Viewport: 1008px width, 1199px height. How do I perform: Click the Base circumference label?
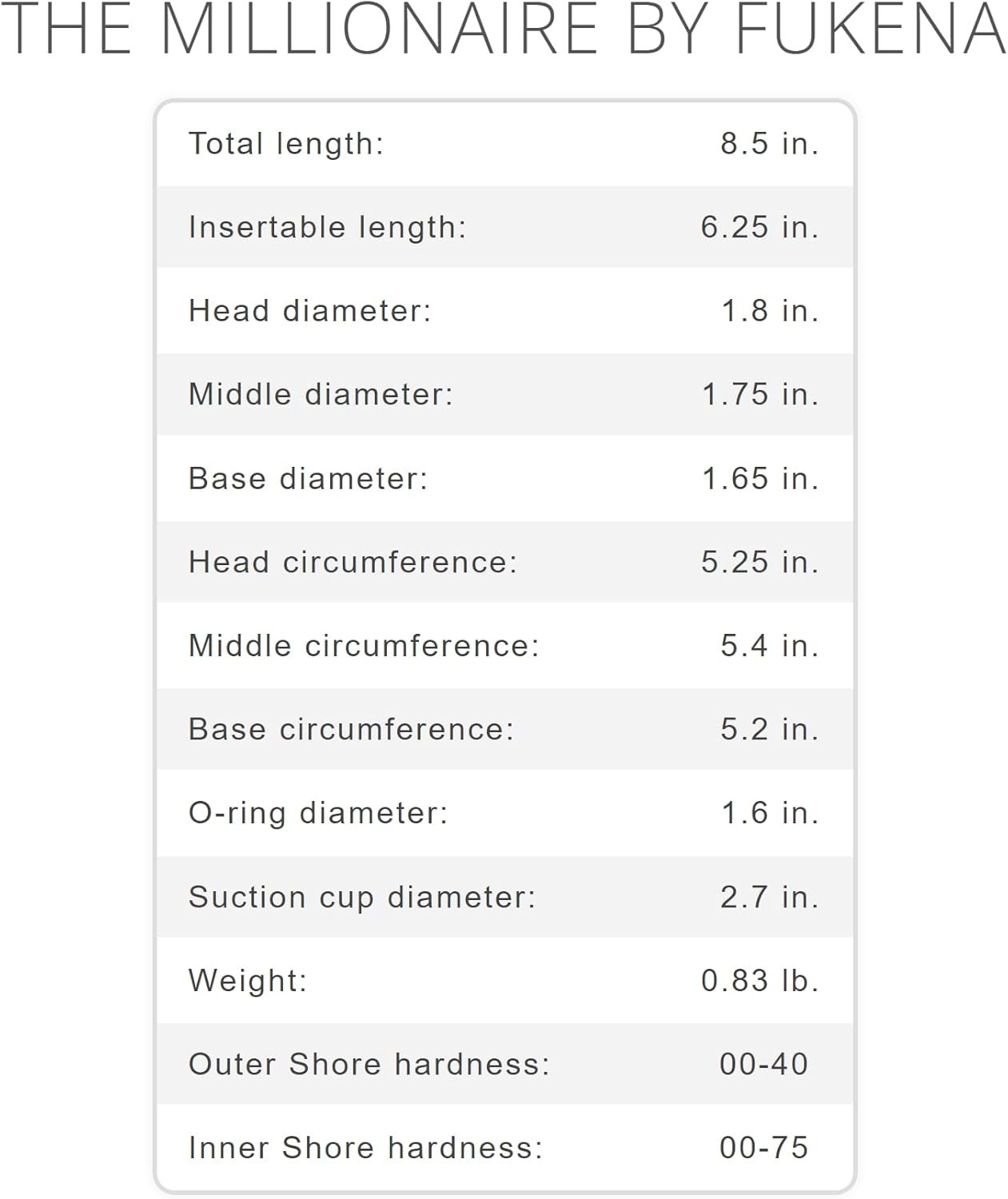pyautogui.click(x=352, y=729)
